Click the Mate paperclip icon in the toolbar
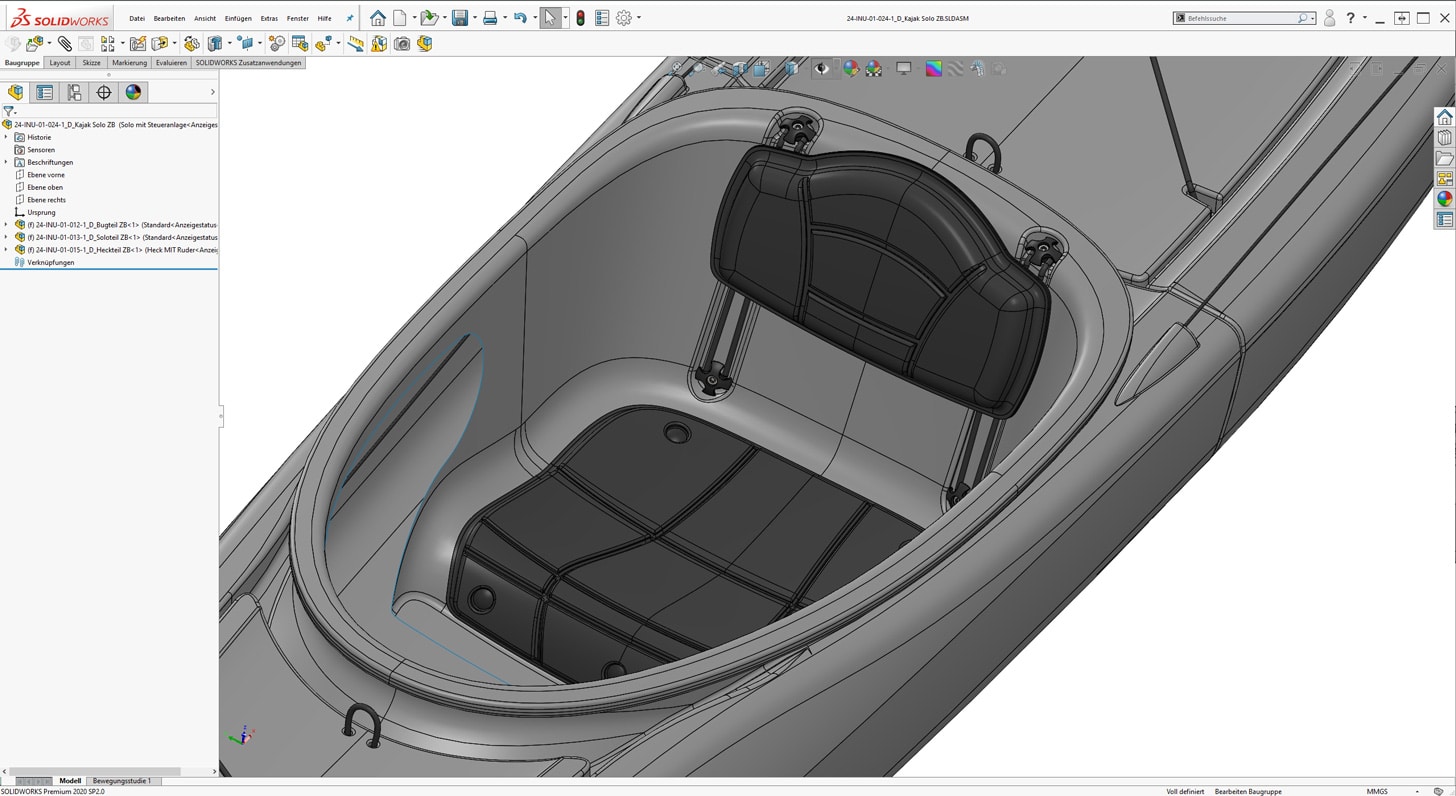 [x=64, y=44]
